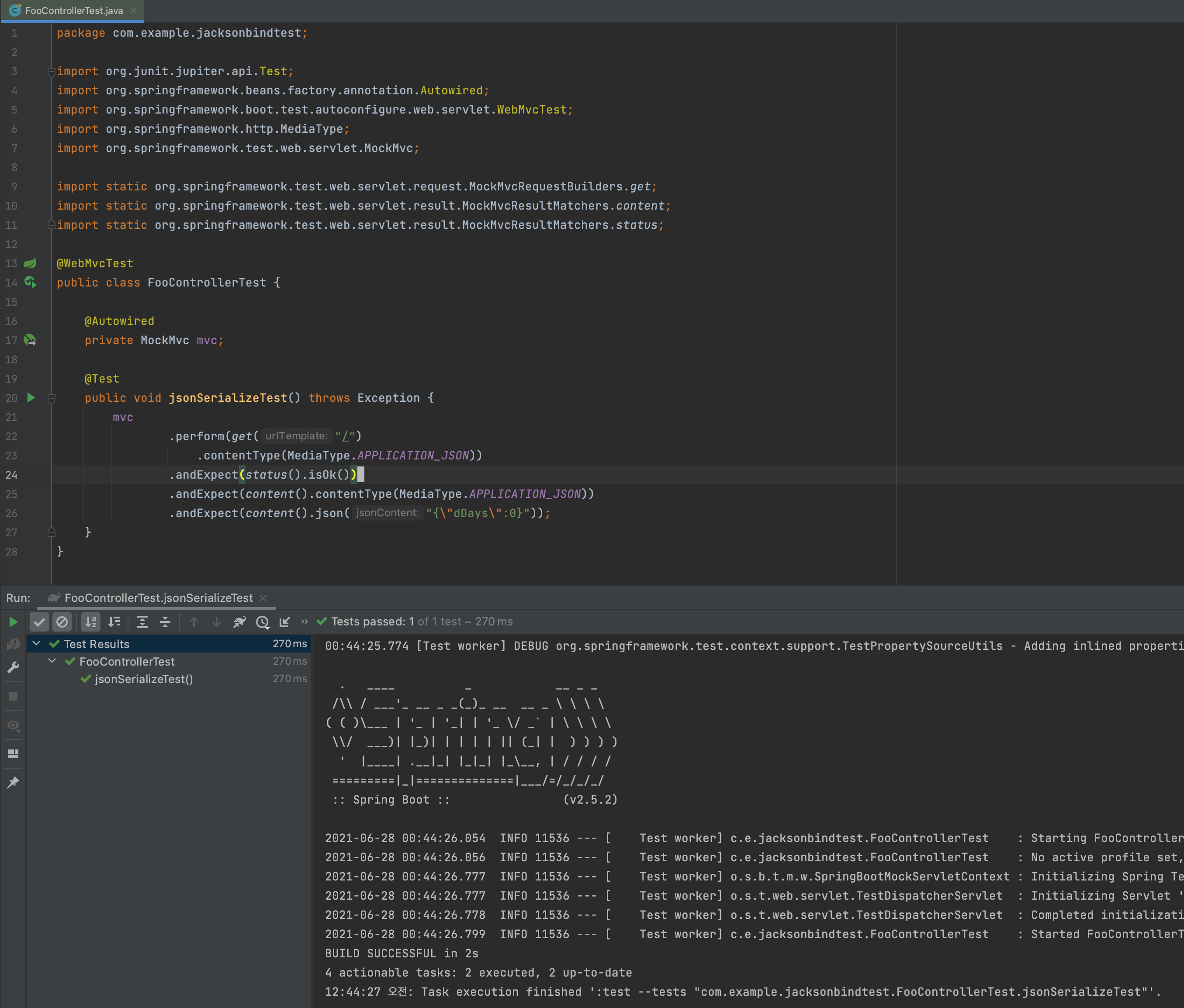Open Gradle build via elephant icon
The width and height of the screenshot is (1184, 1008).
tap(239, 622)
